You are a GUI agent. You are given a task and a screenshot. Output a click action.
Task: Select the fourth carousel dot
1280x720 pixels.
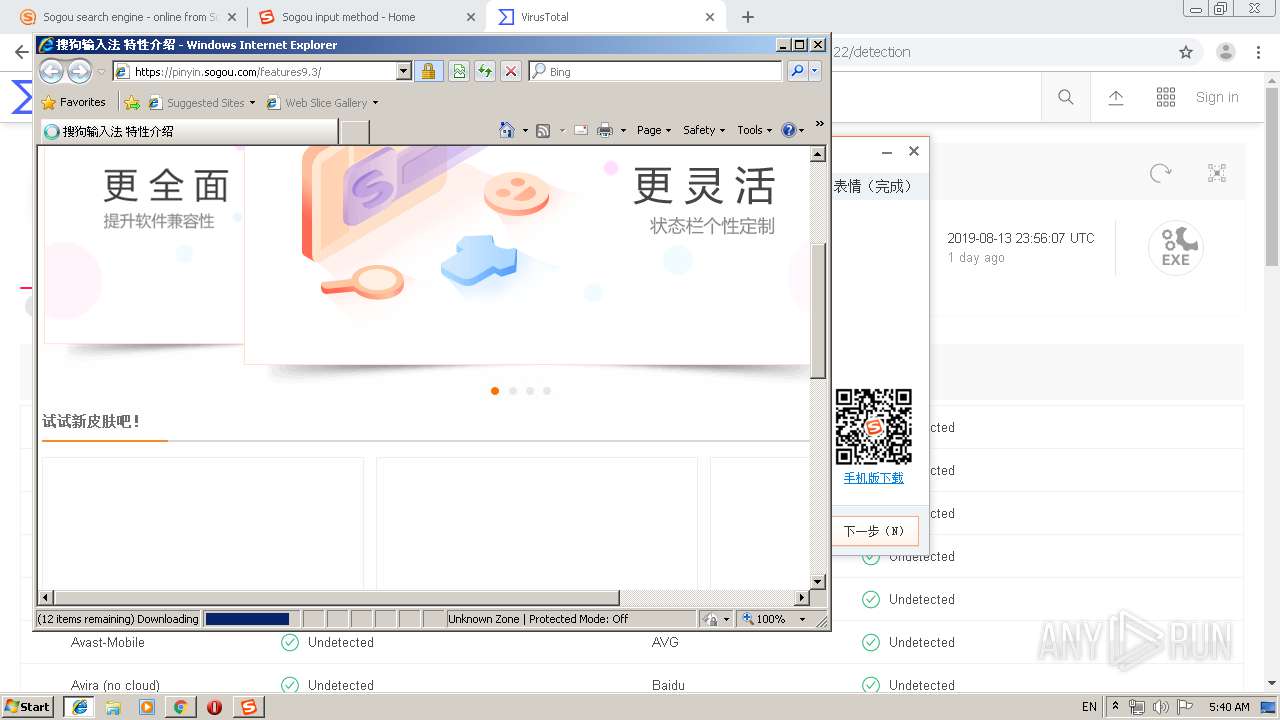[547, 391]
